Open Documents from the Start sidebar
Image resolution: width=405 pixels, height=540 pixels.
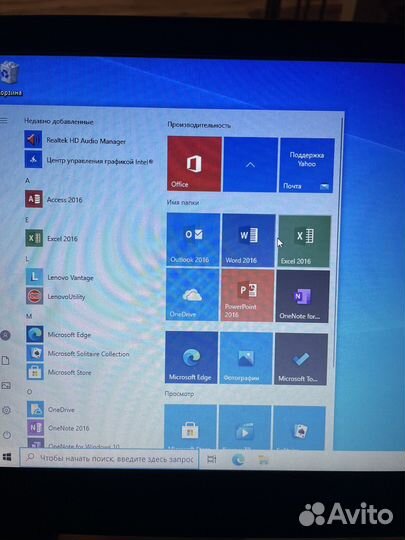pos(6,361)
